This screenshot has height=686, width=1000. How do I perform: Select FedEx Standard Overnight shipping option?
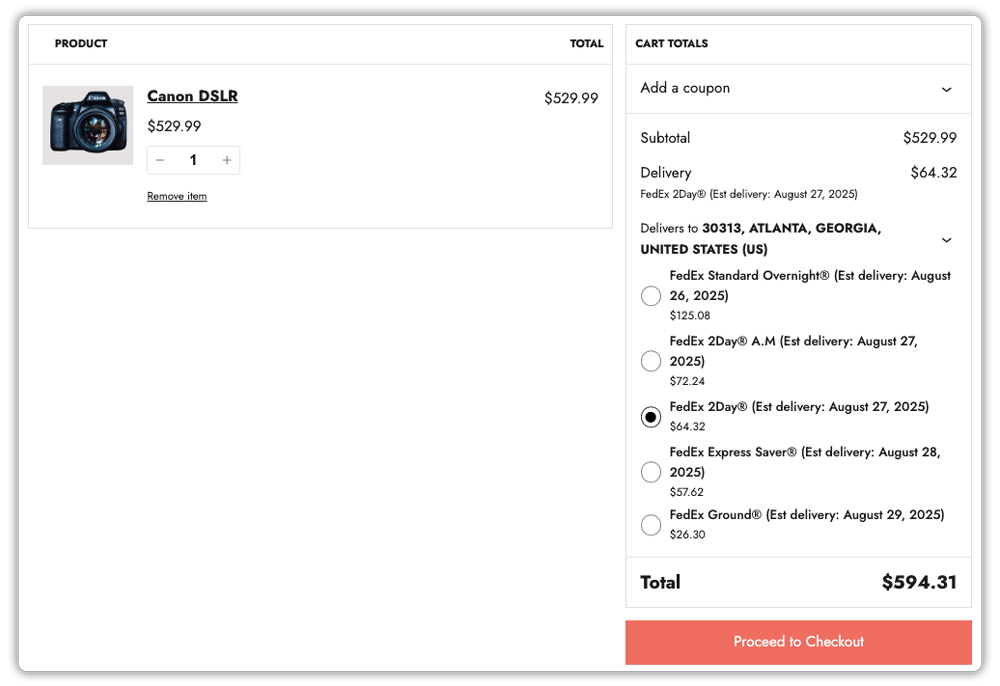point(651,296)
